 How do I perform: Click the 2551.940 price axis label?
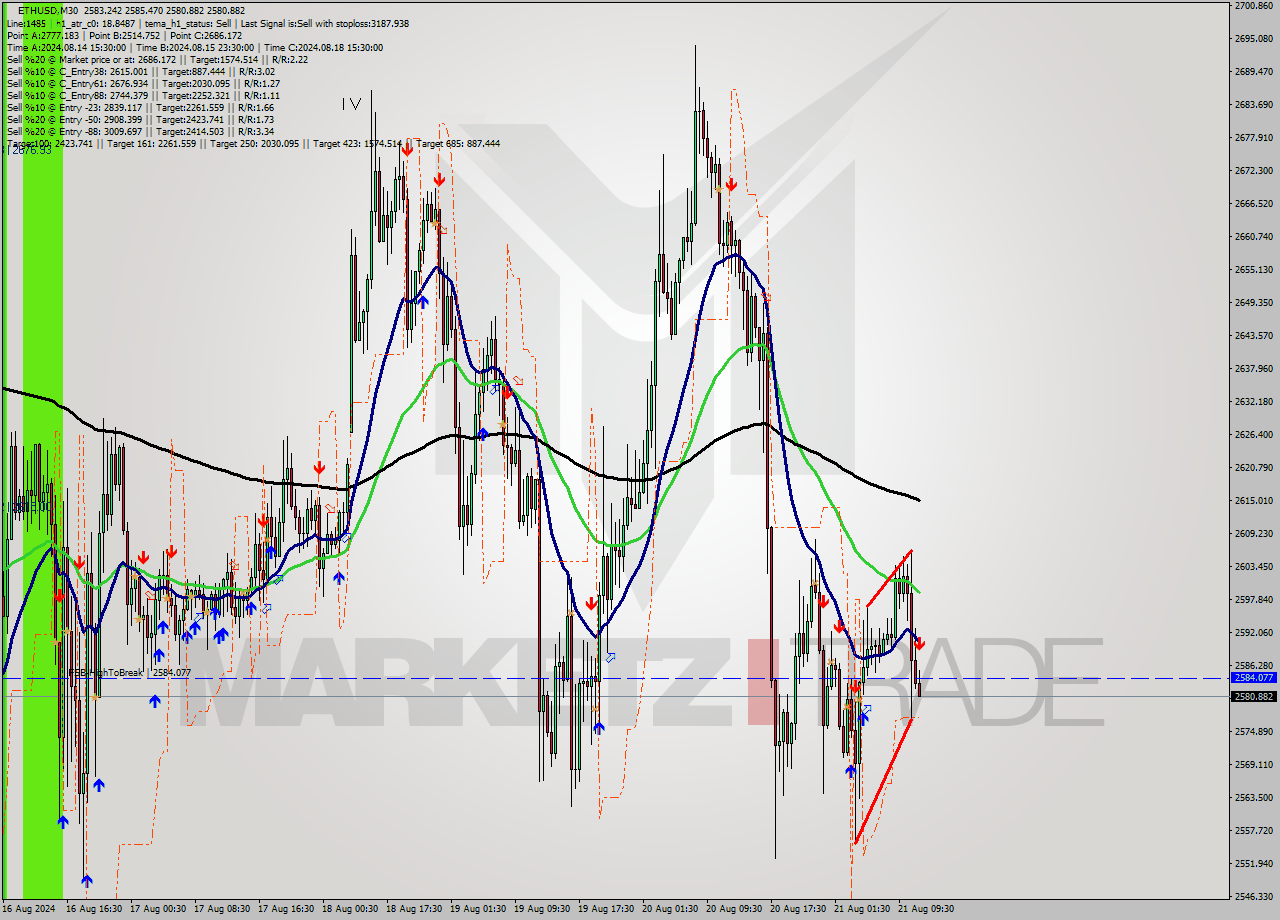click(x=1253, y=864)
